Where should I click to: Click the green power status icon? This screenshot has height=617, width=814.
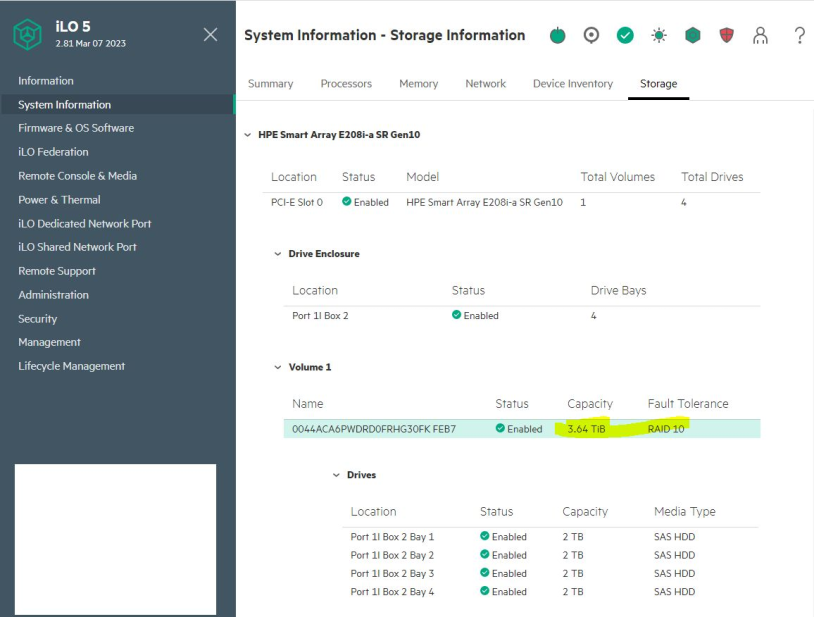point(558,36)
